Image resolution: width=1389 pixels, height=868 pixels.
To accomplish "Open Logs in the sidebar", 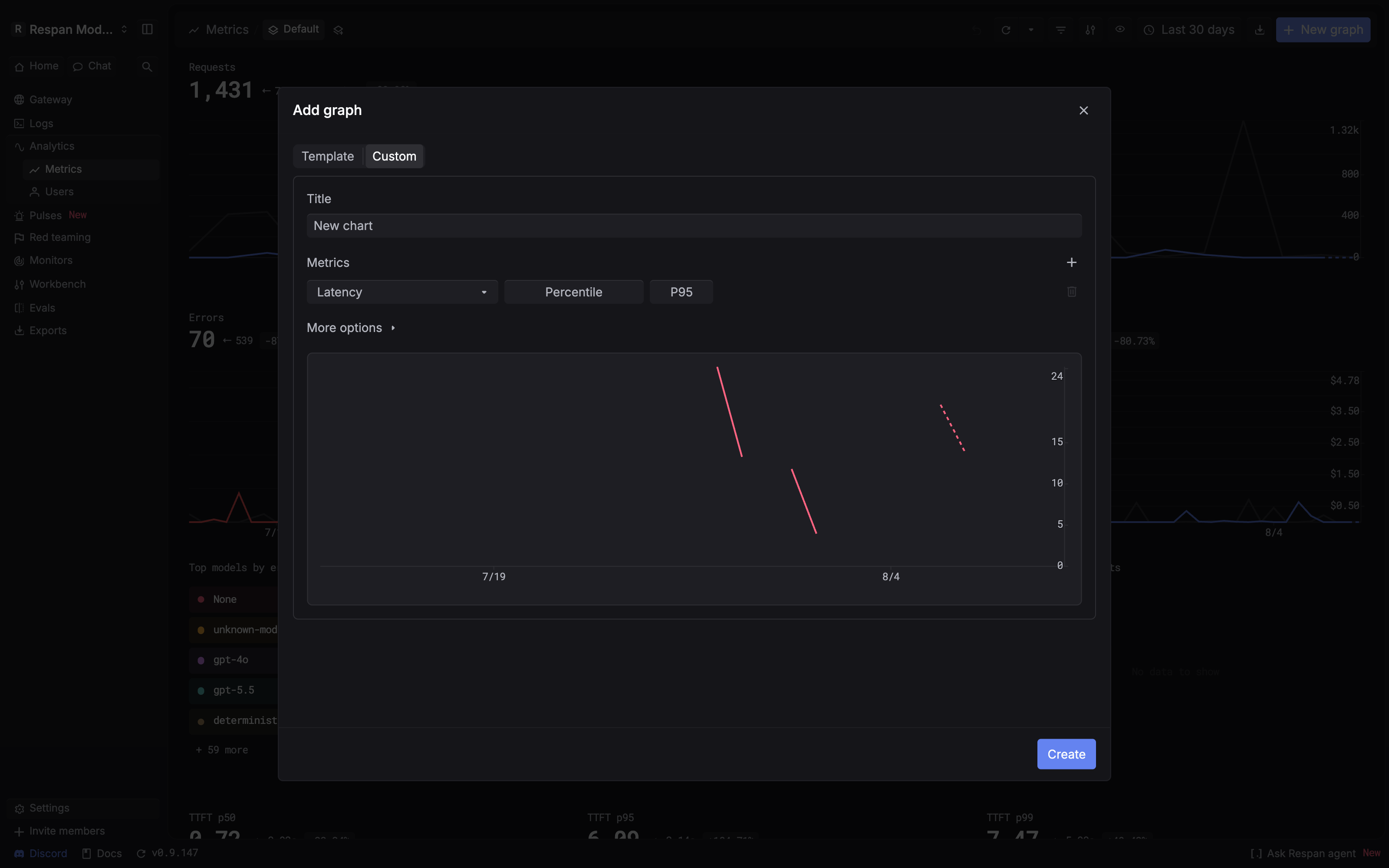I will pyautogui.click(x=84, y=123).
